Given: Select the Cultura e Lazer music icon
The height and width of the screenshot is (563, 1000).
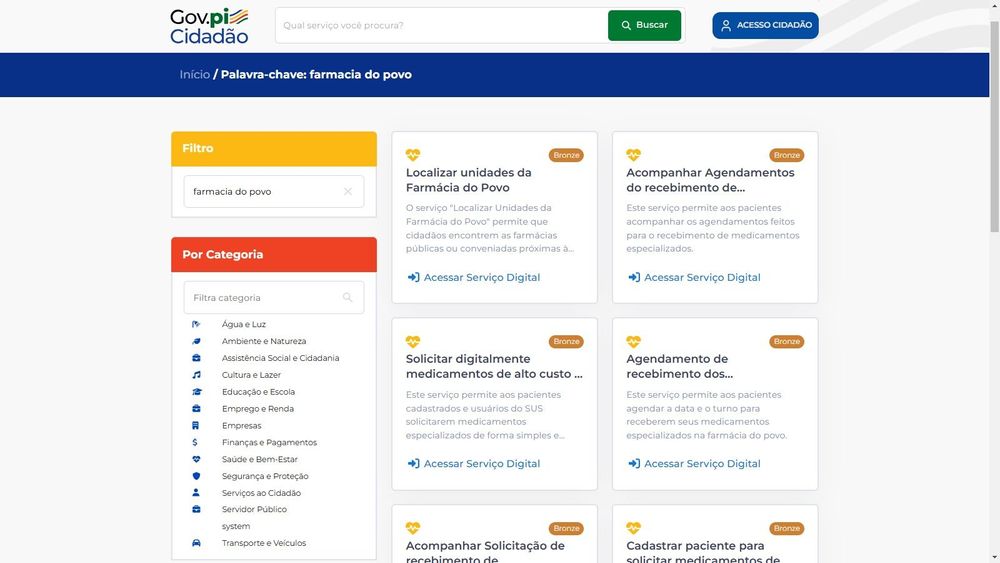Looking at the screenshot, I should pyautogui.click(x=196, y=375).
